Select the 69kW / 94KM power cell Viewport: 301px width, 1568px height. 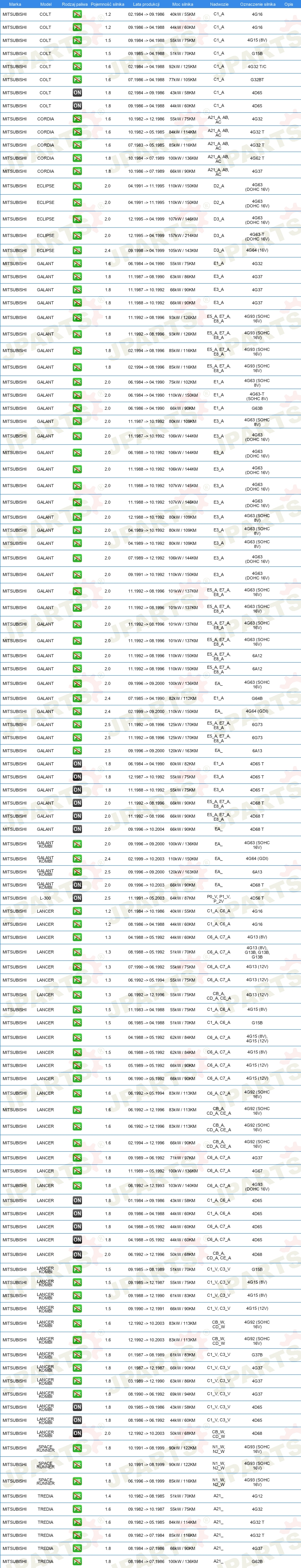tap(183, 1394)
